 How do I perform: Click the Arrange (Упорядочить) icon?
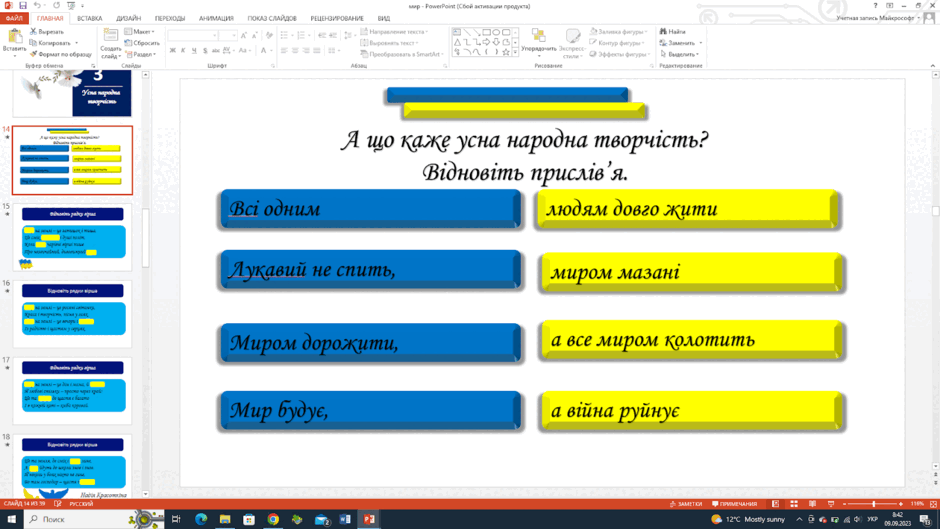tap(538, 36)
